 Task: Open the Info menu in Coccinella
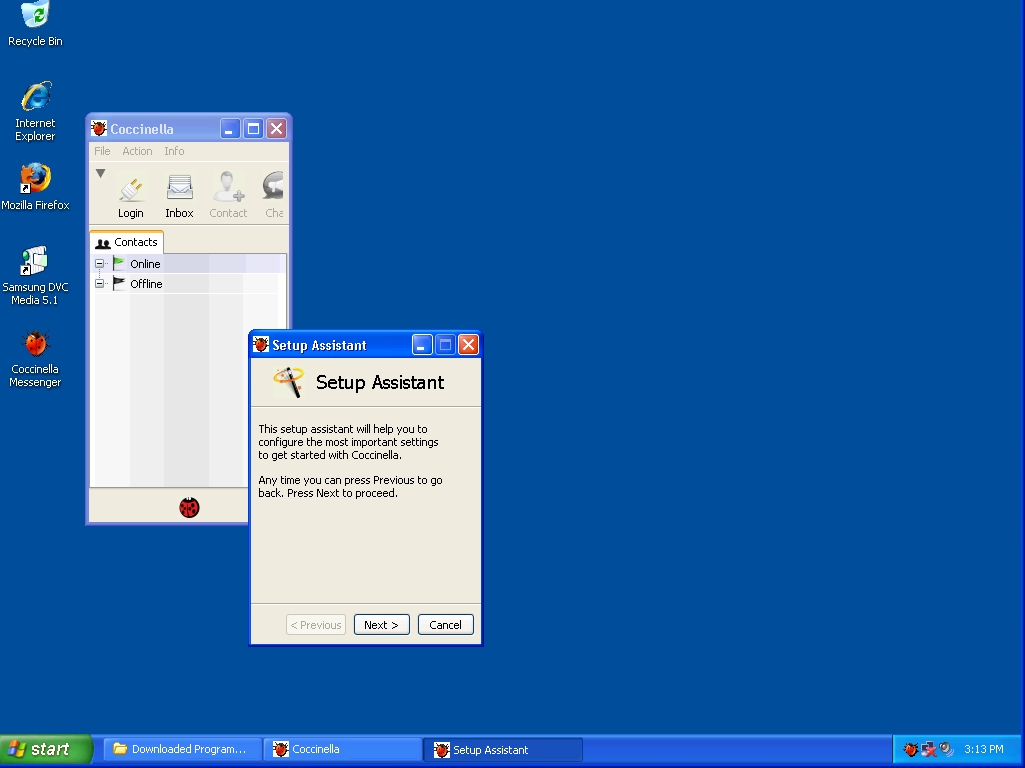tap(174, 151)
